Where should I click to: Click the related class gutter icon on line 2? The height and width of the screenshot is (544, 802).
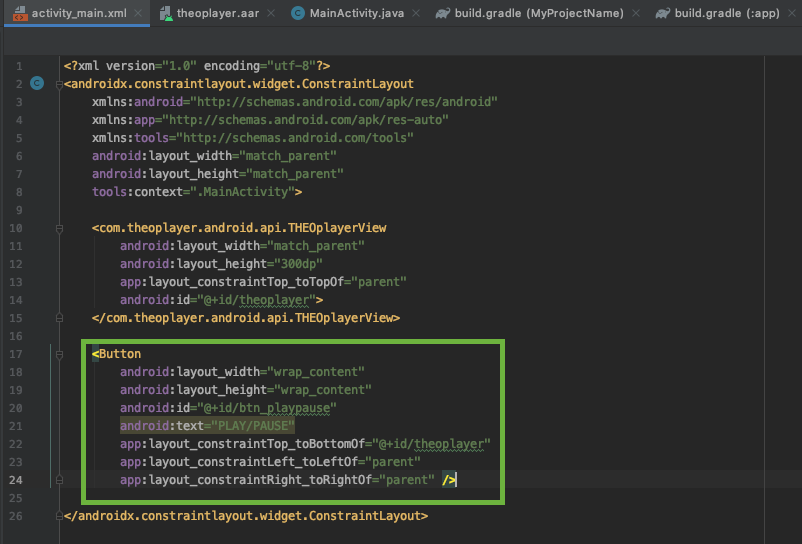click(x=37, y=83)
